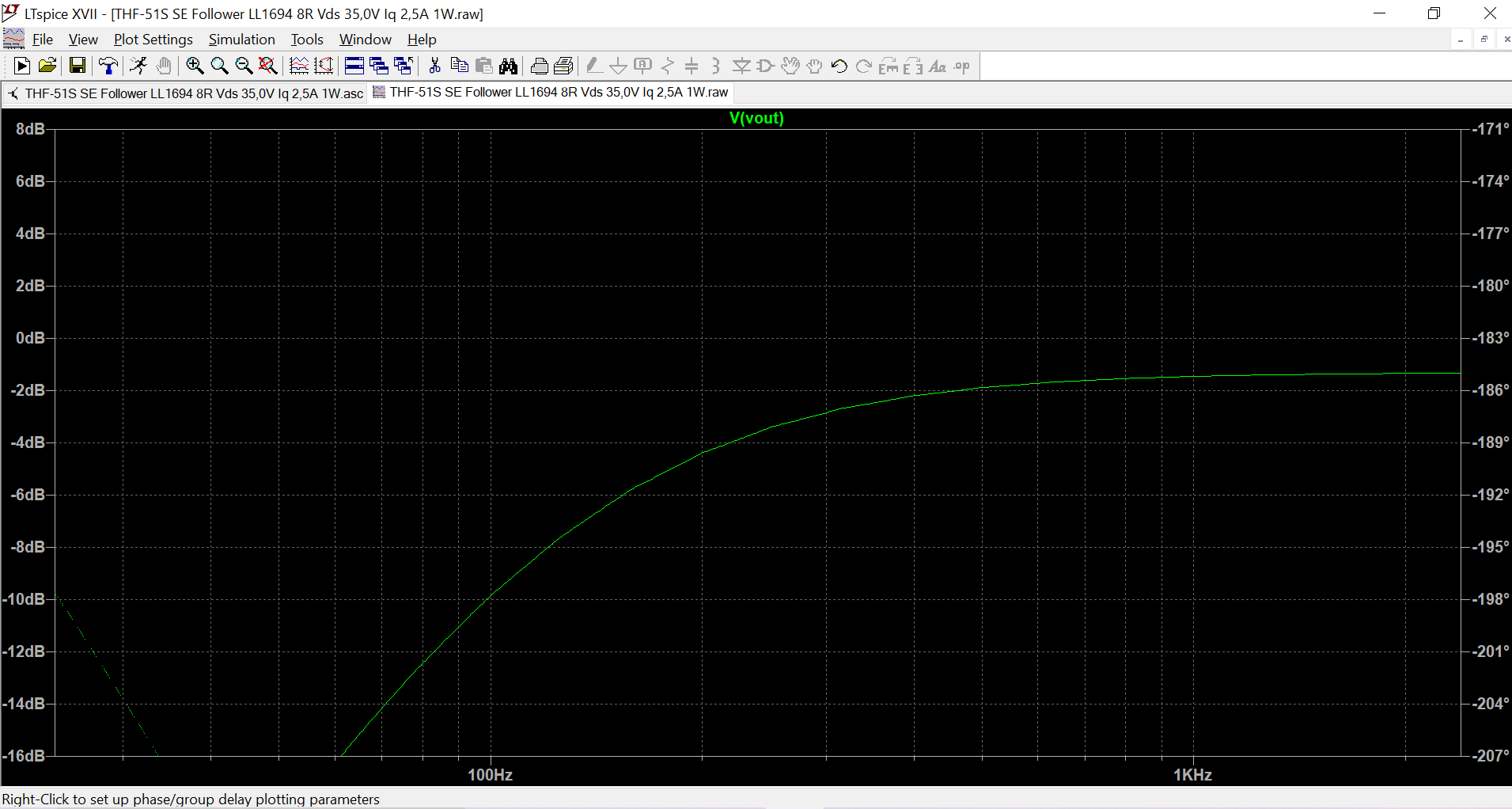Click the 1KHz frequency axis label
1512x809 pixels.
pyautogui.click(x=1193, y=775)
